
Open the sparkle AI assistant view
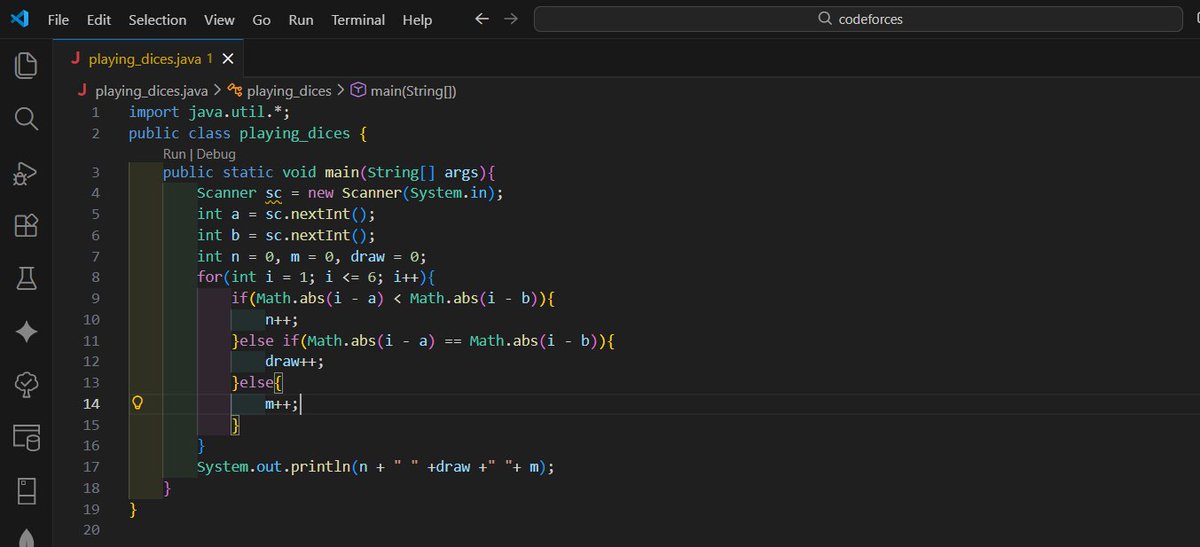(26, 332)
